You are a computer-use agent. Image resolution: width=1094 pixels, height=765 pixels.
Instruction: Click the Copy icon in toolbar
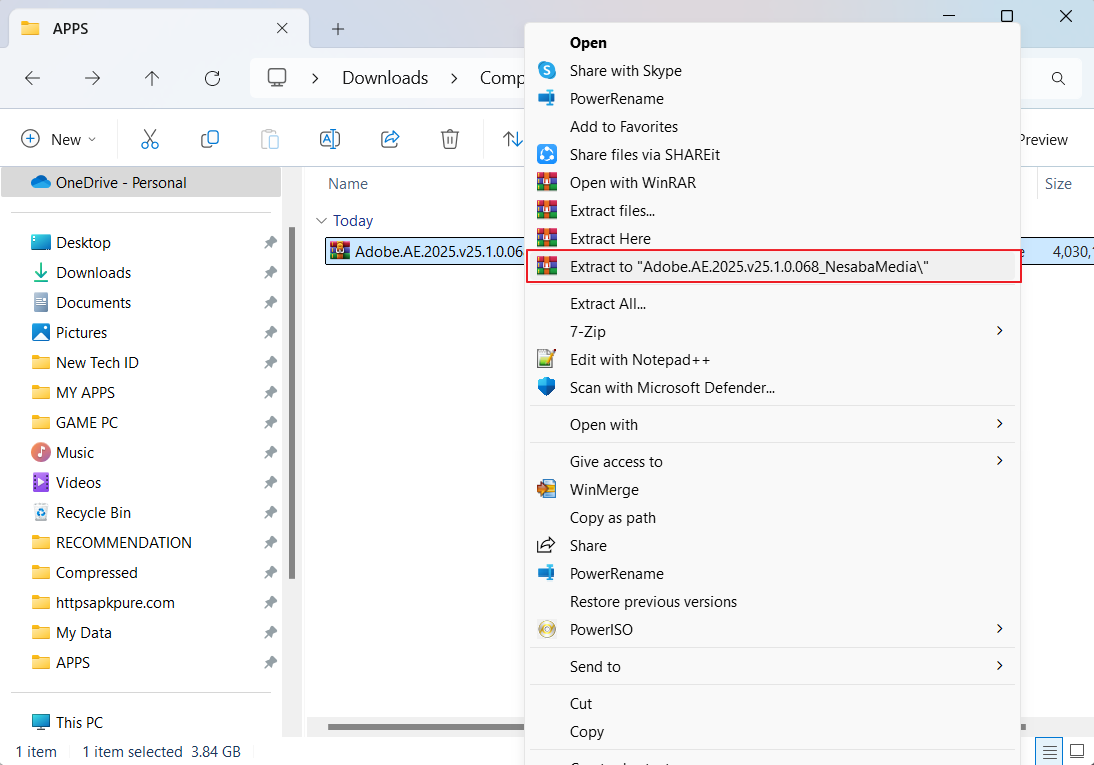[210, 139]
